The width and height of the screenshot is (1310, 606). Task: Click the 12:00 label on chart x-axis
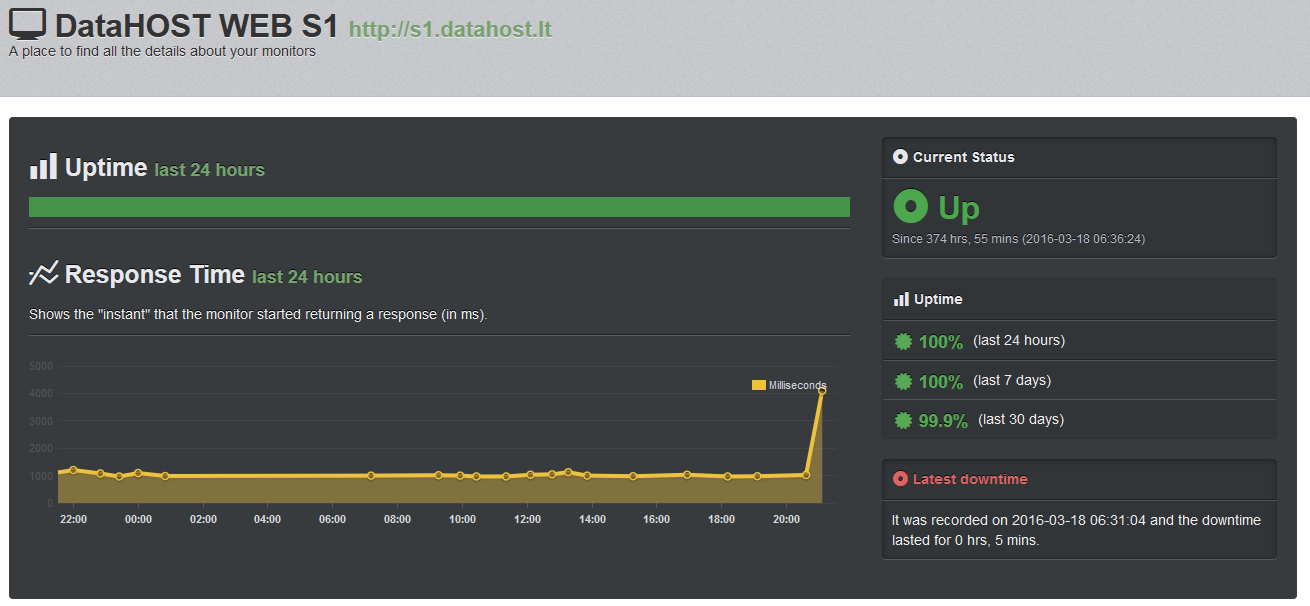click(527, 519)
